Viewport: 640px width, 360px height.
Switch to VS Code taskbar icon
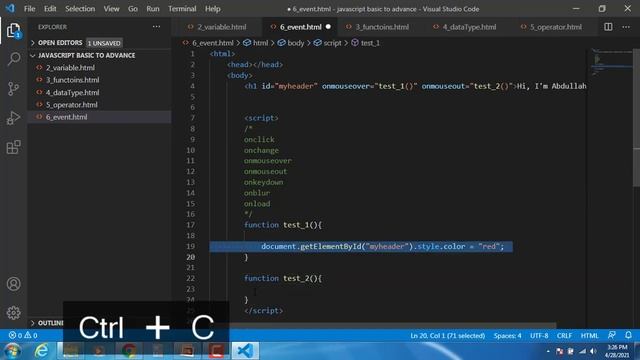tap(245, 351)
